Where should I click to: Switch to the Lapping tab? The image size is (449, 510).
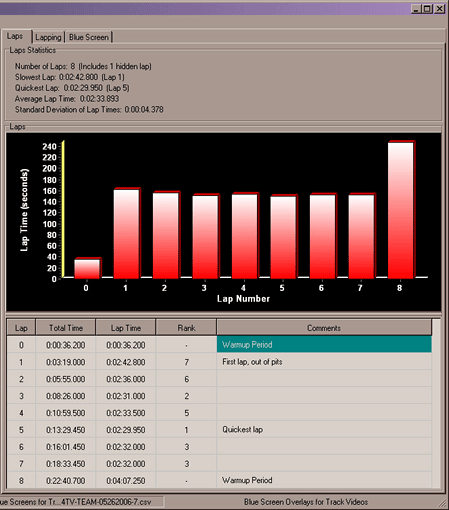[48, 37]
